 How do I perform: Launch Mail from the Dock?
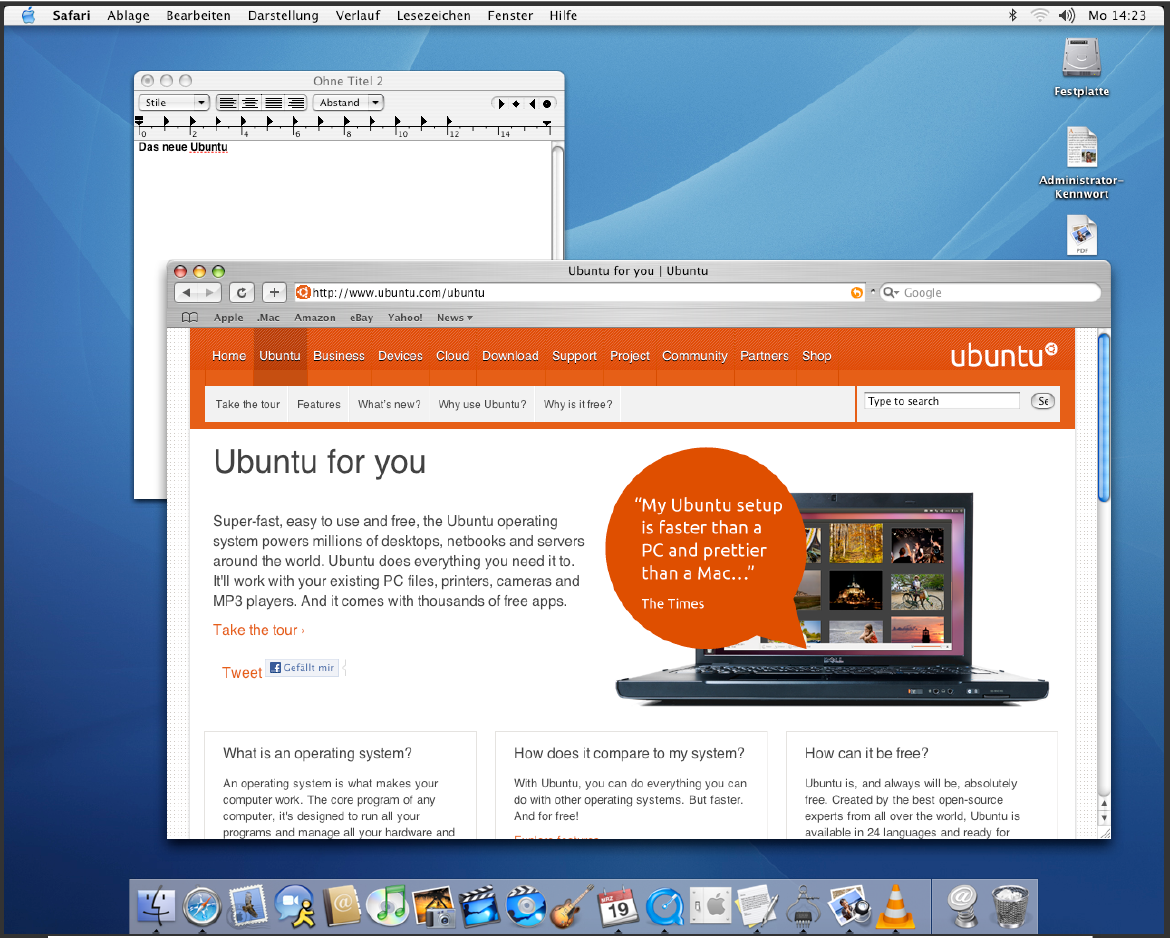point(248,906)
